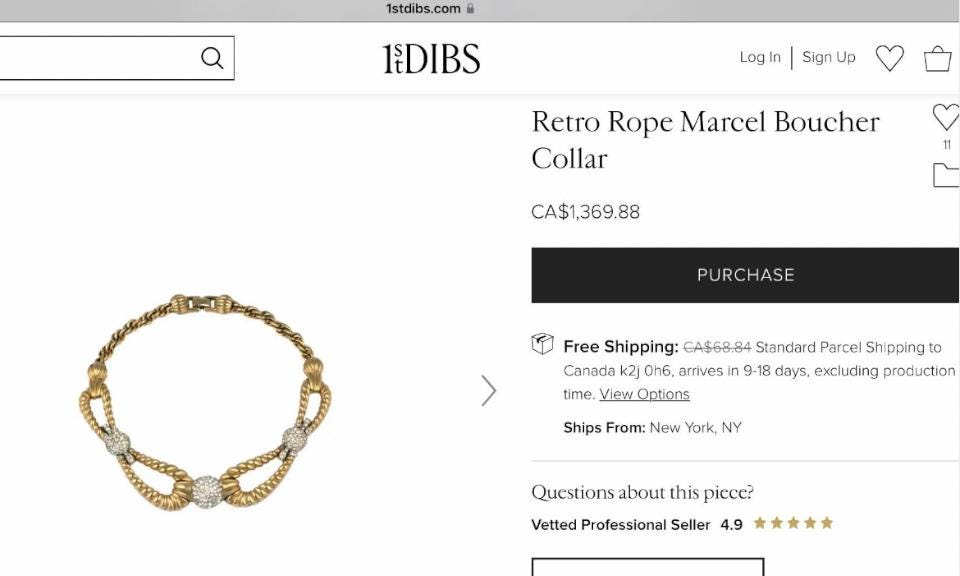Image resolution: width=960 pixels, height=576 pixels.
Task: Open the shopping bag cart icon
Action: (x=937, y=59)
